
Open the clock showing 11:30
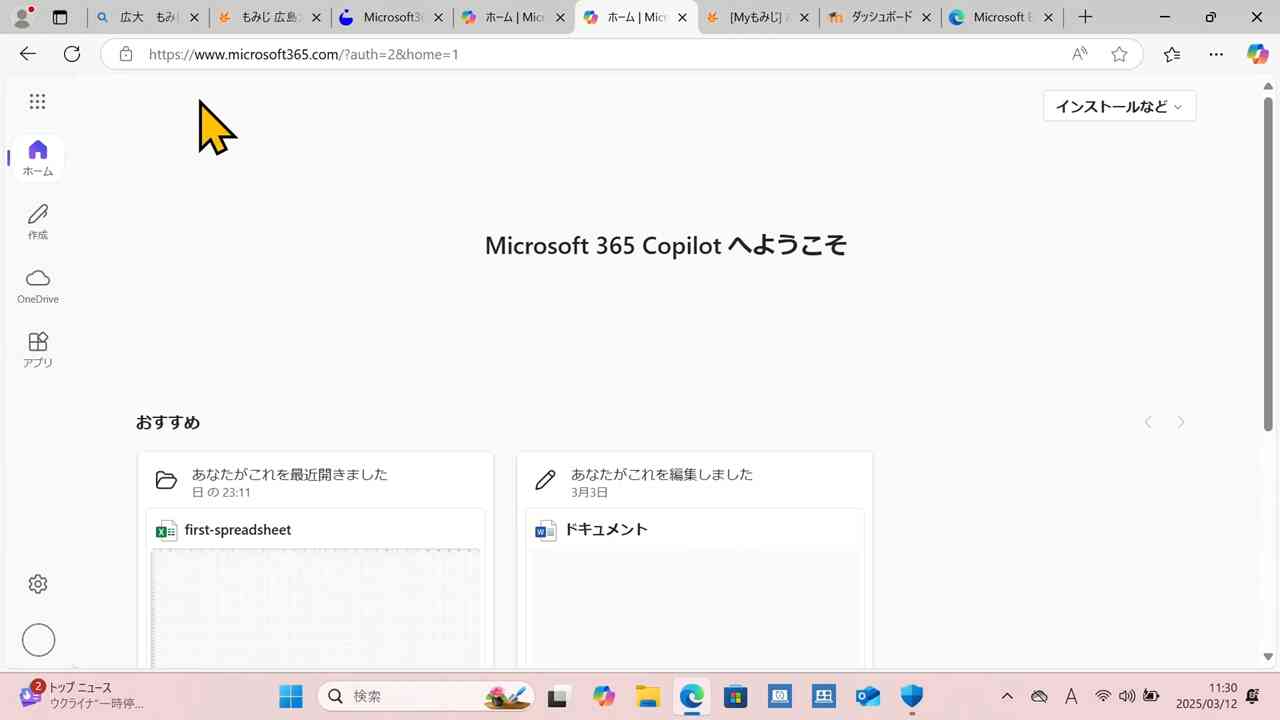[1207, 696]
